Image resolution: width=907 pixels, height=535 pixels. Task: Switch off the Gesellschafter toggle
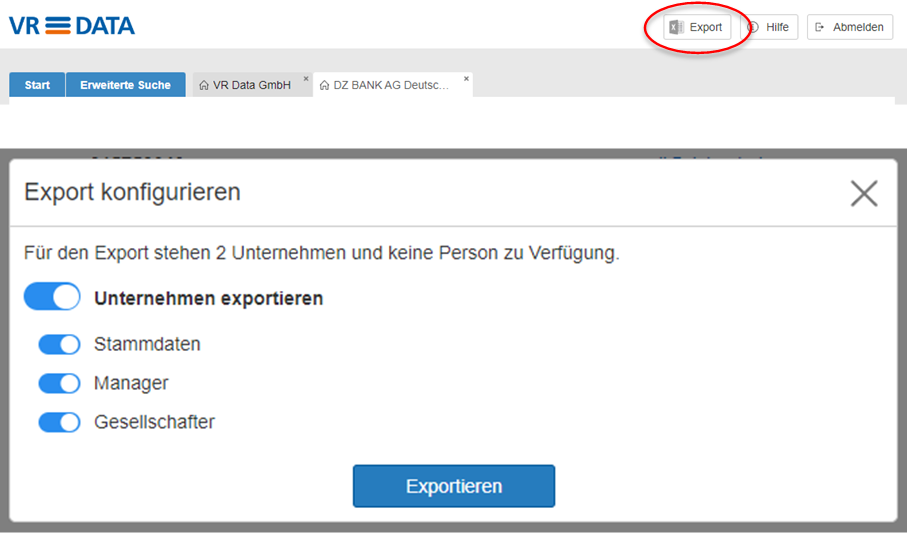[x=59, y=422]
